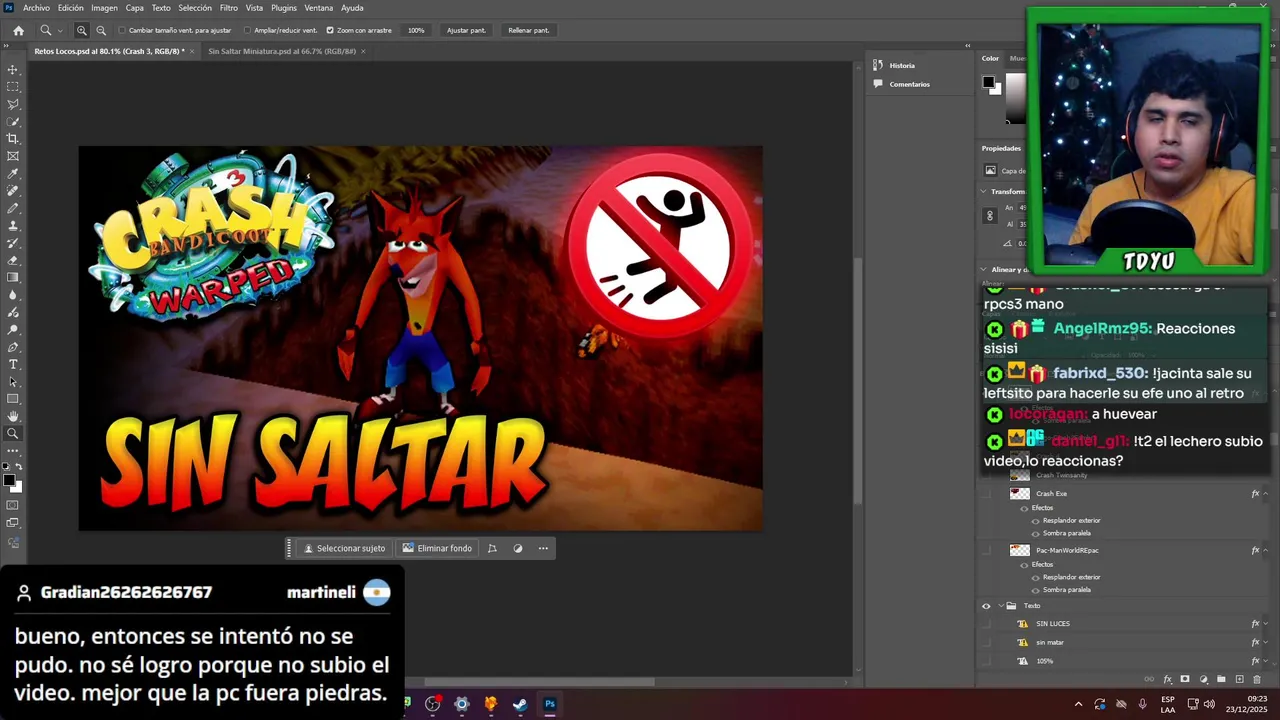
Task: Create a new layer with plus icon
Action: coord(1239,680)
